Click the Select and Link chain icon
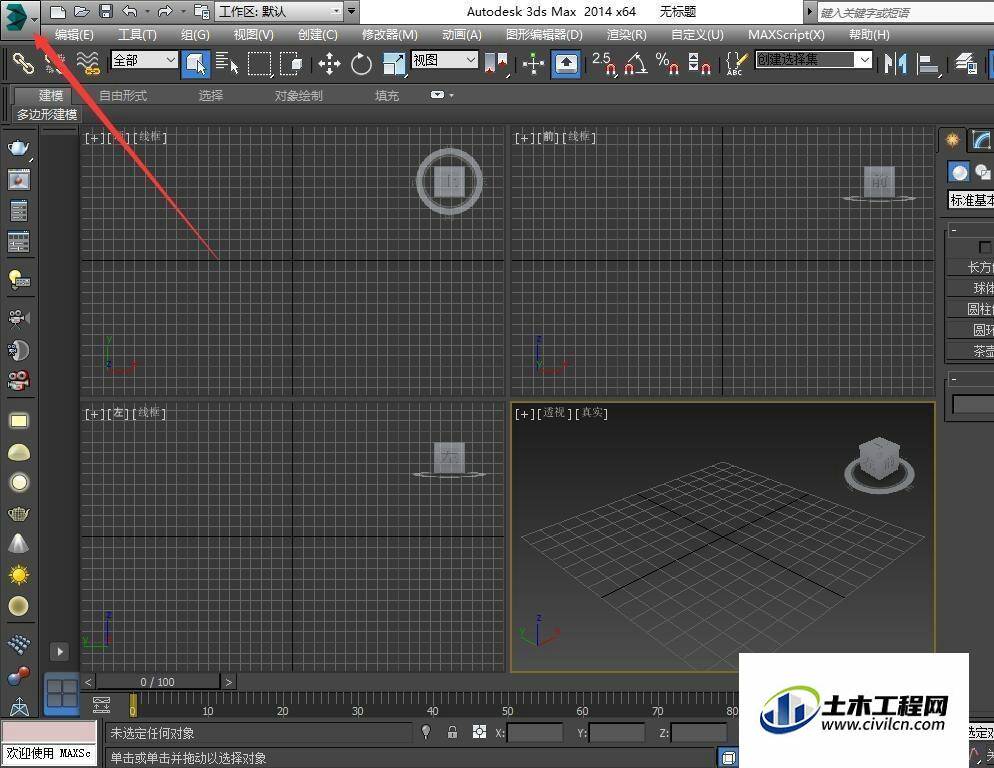The image size is (994, 768). 23,63
